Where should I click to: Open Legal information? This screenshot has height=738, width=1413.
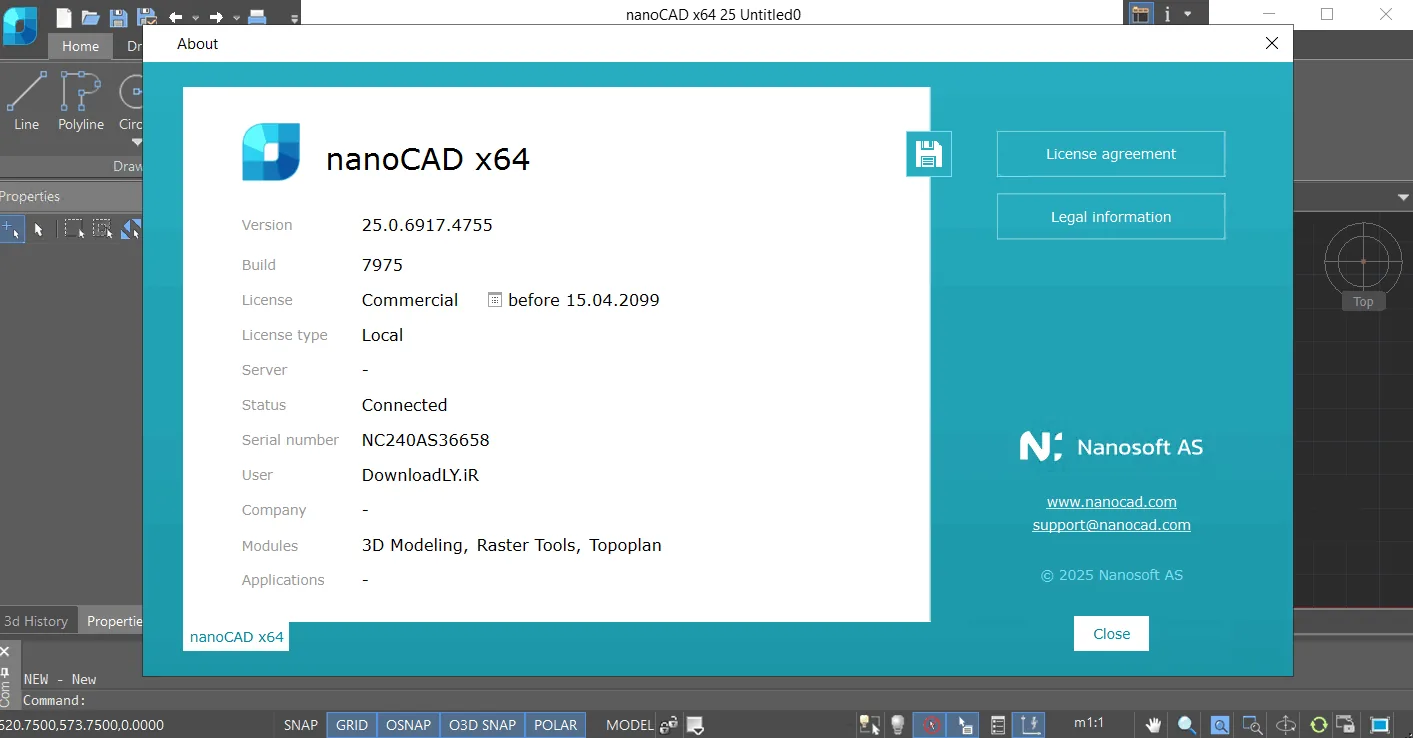1111,217
